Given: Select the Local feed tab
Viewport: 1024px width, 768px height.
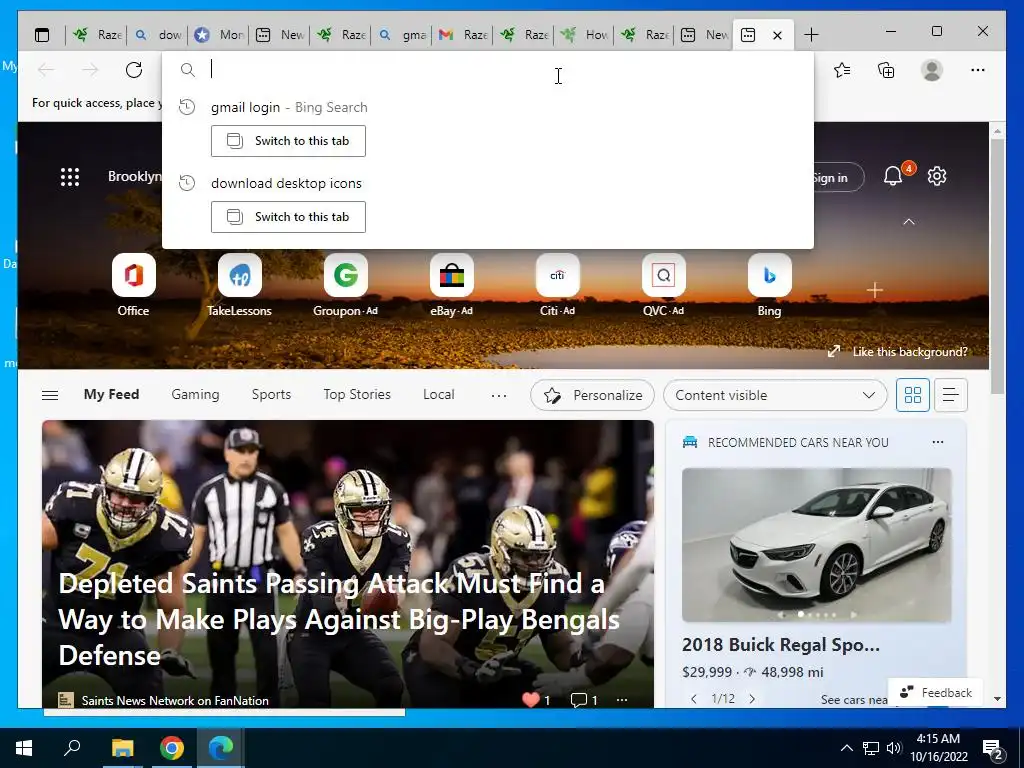Looking at the screenshot, I should pyautogui.click(x=438, y=394).
